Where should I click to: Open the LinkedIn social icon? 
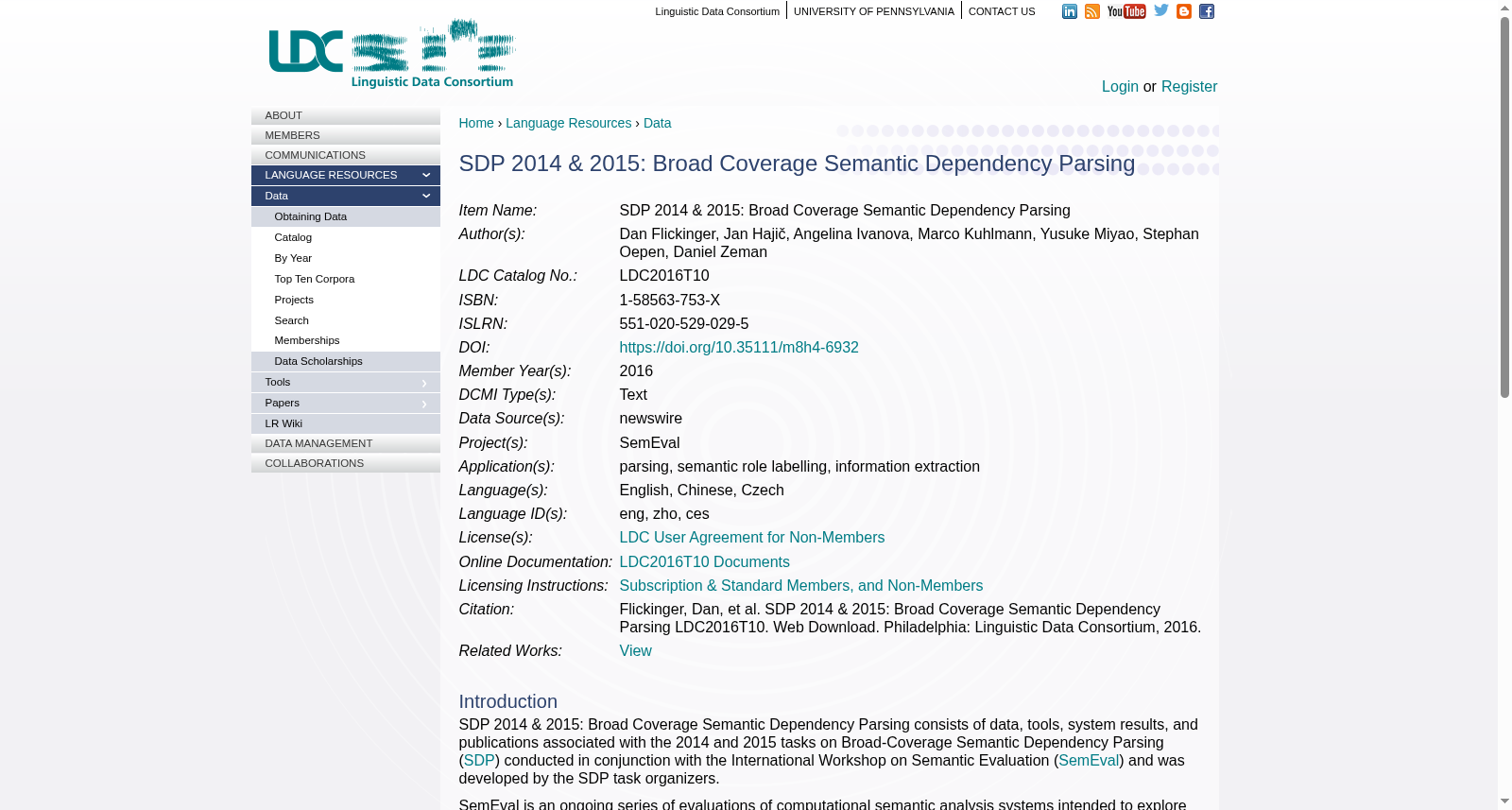[1069, 11]
